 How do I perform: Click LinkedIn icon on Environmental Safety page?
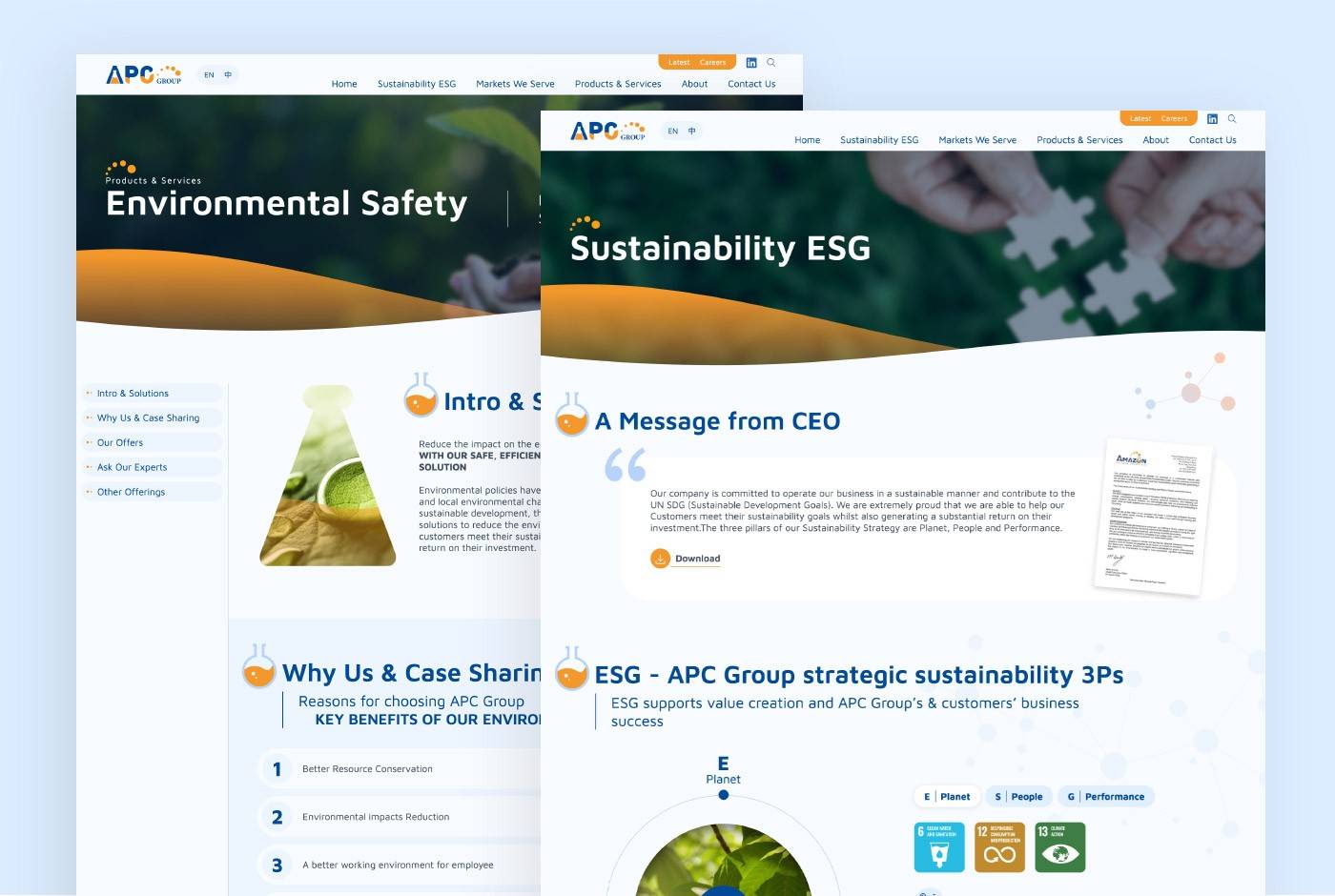coord(751,63)
